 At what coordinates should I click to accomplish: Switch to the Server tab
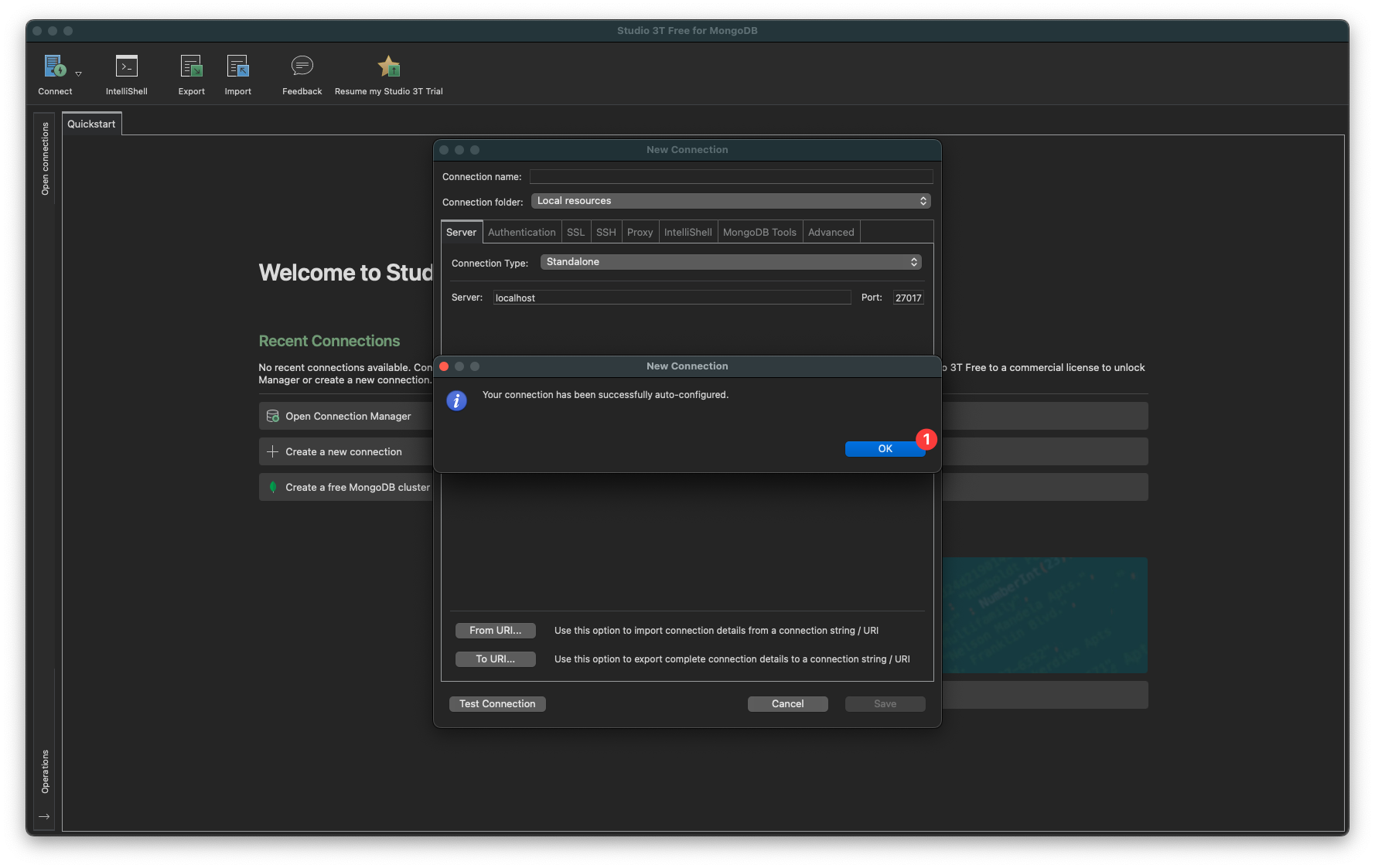462,232
